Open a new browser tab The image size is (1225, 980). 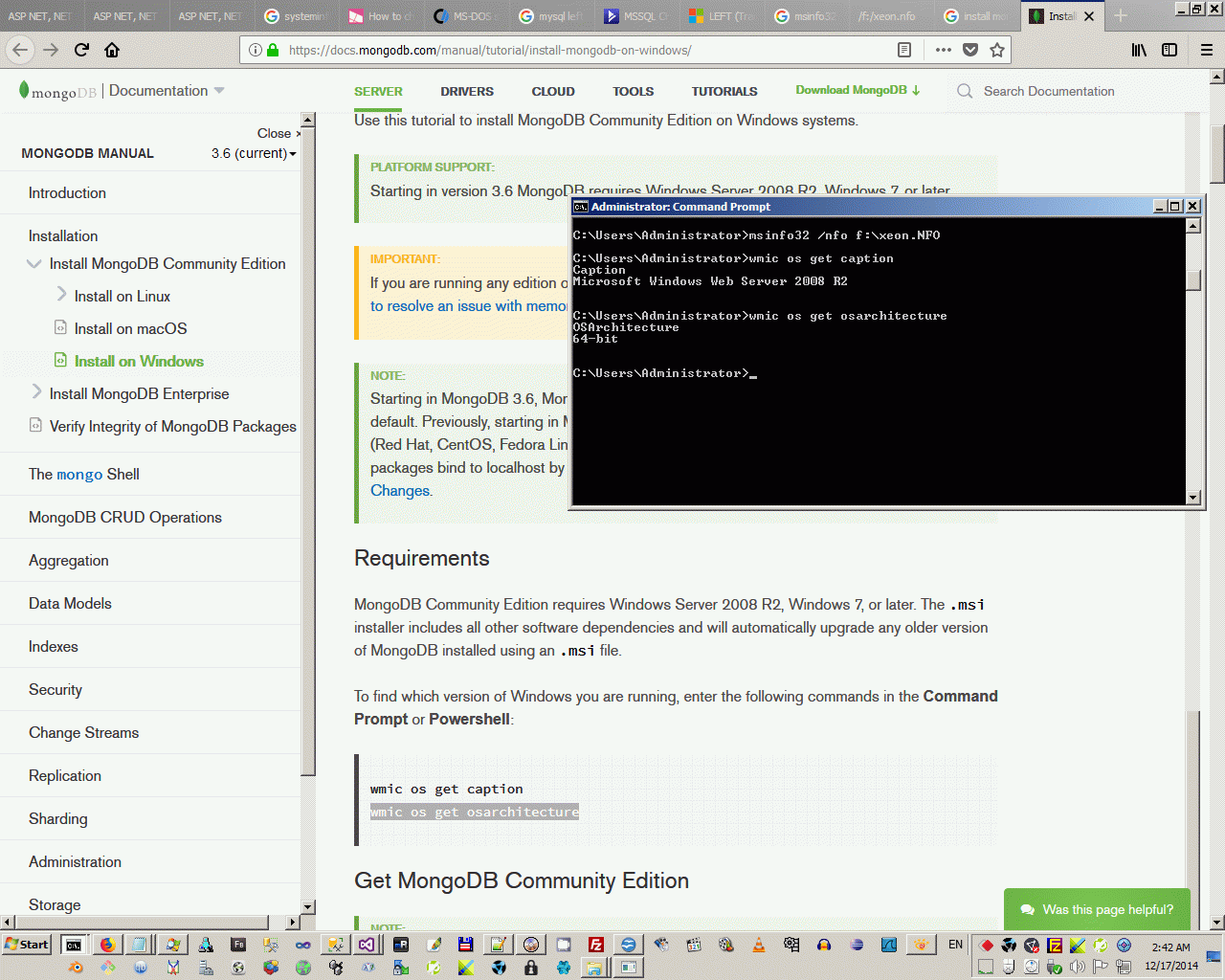coord(1121,16)
